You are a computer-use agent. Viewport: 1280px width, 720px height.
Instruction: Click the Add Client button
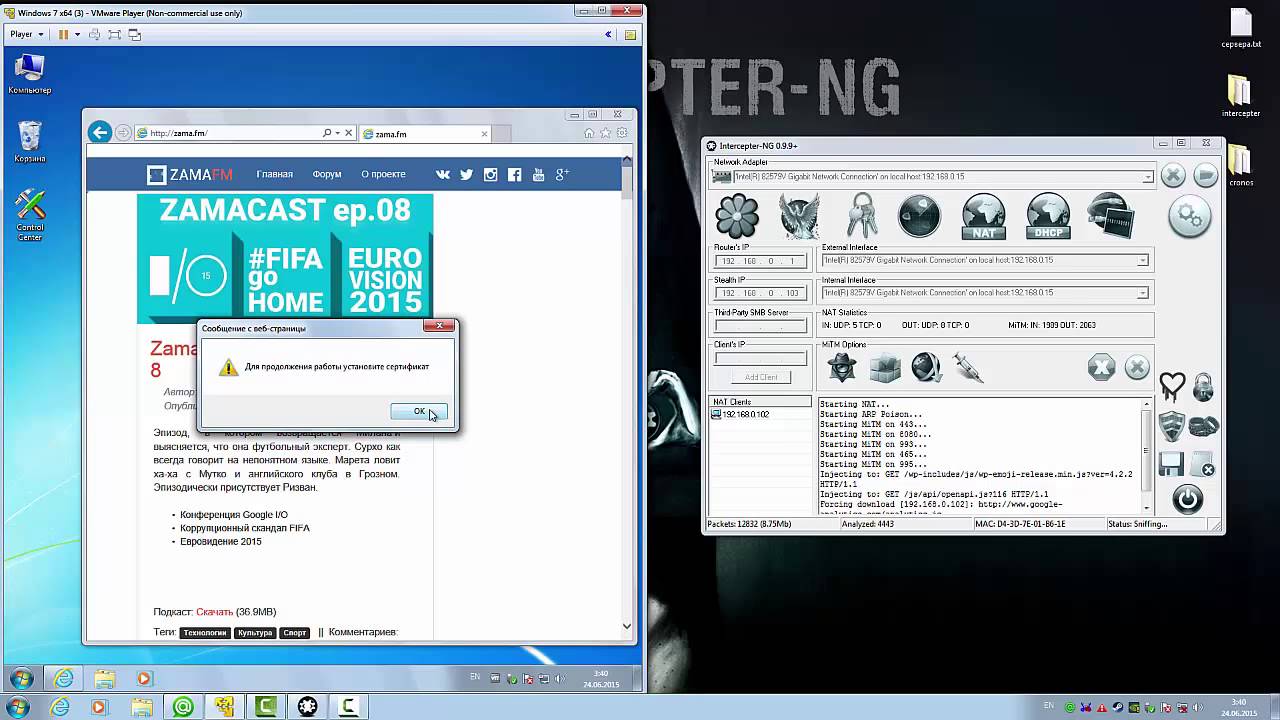point(761,377)
